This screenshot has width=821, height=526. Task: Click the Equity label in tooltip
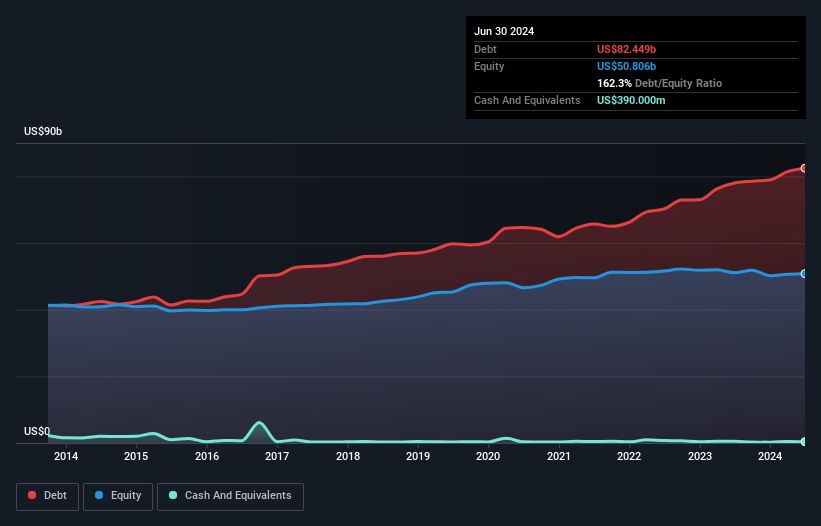coord(489,66)
